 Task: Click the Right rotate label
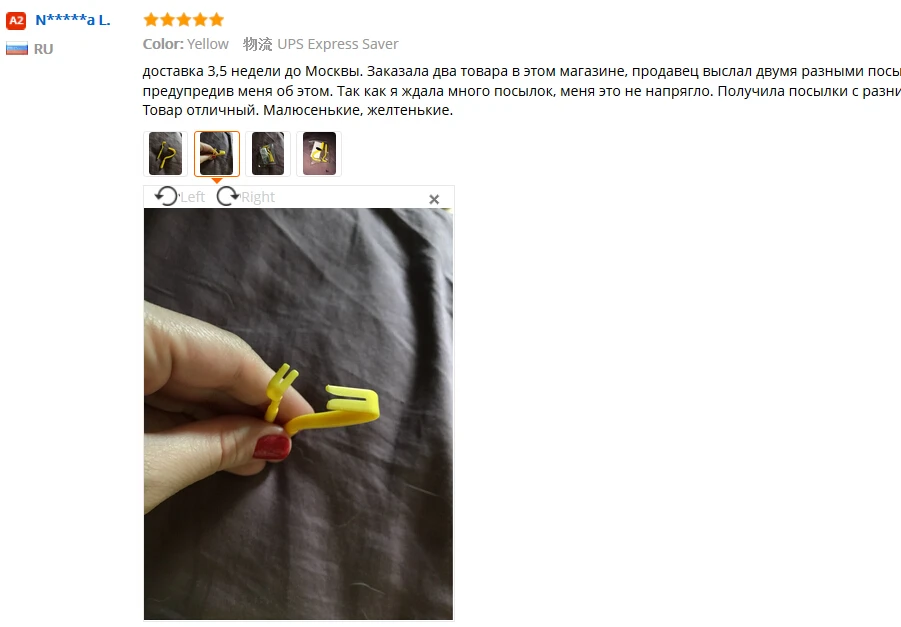(258, 197)
